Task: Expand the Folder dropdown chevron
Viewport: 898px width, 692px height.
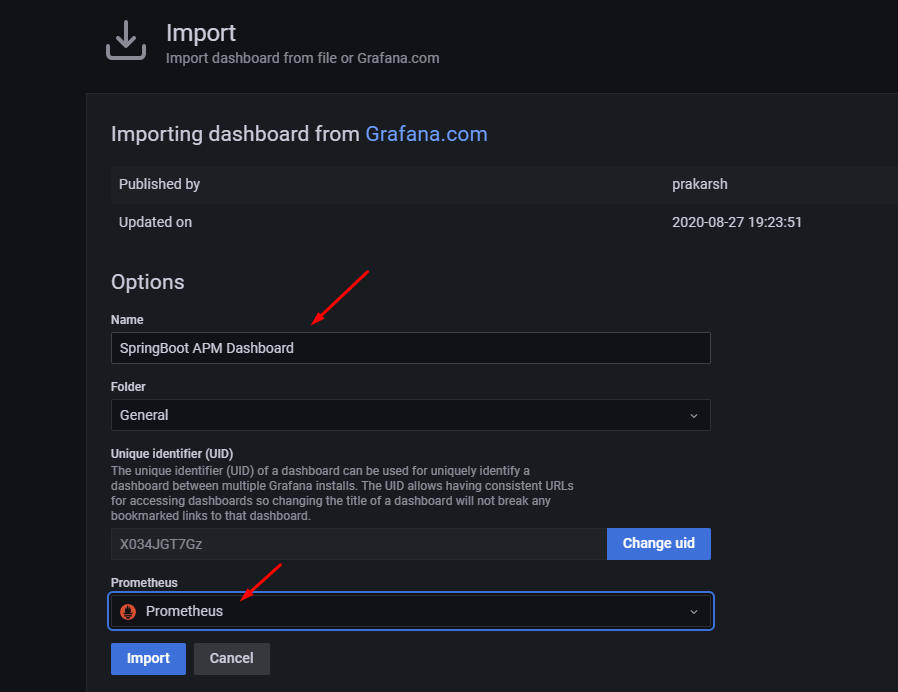Action: pyautogui.click(x=694, y=415)
